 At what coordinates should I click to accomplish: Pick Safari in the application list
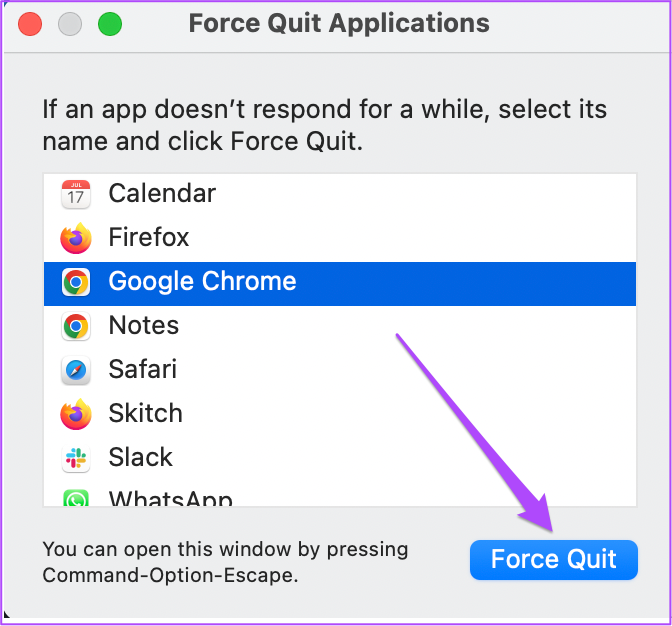point(340,371)
